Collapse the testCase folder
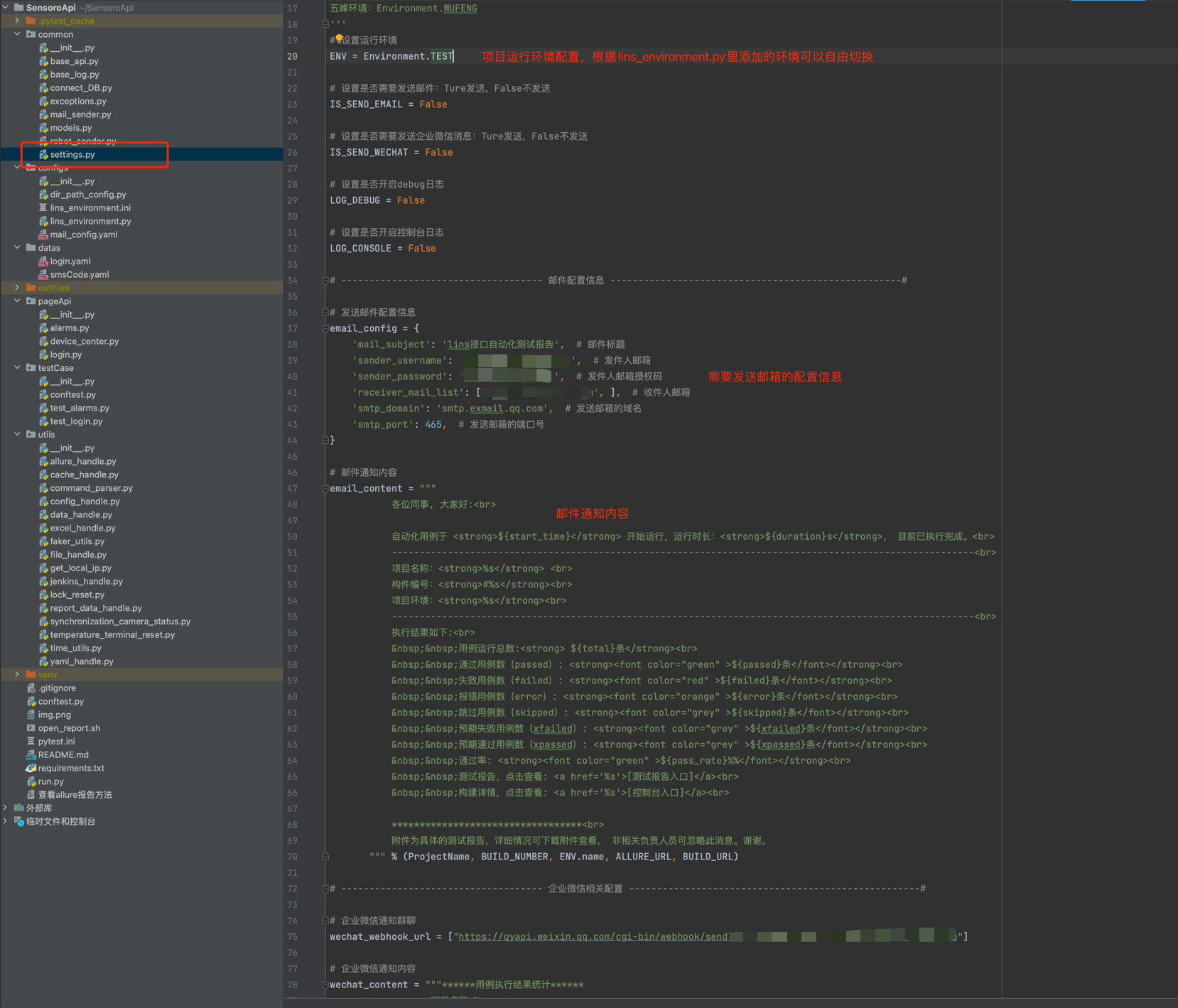1178x1008 pixels. [x=17, y=368]
